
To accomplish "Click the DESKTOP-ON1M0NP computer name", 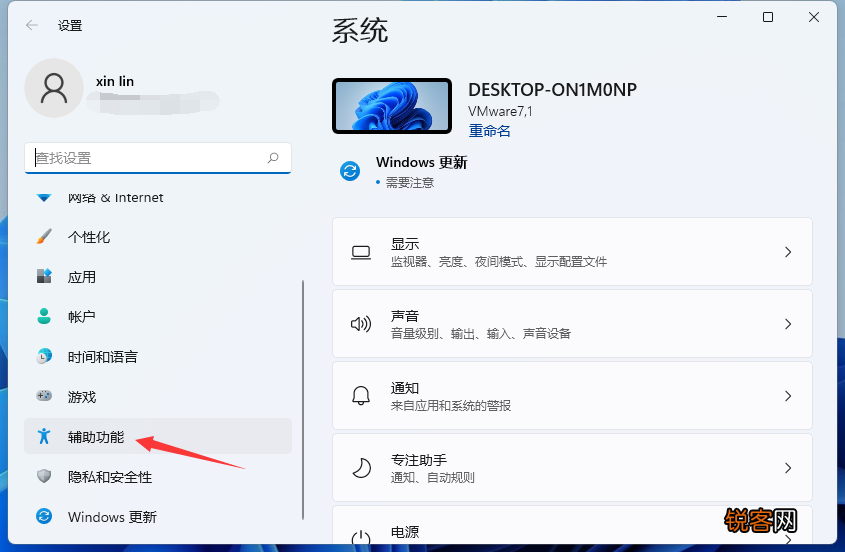I will [552, 89].
